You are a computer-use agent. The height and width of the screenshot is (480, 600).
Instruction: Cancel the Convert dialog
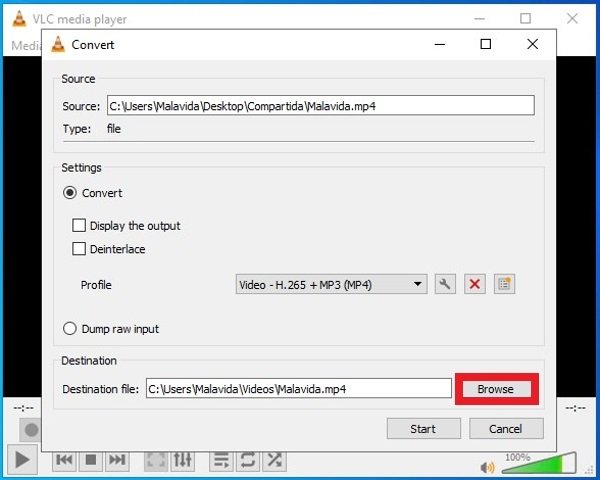click(506, 429)
